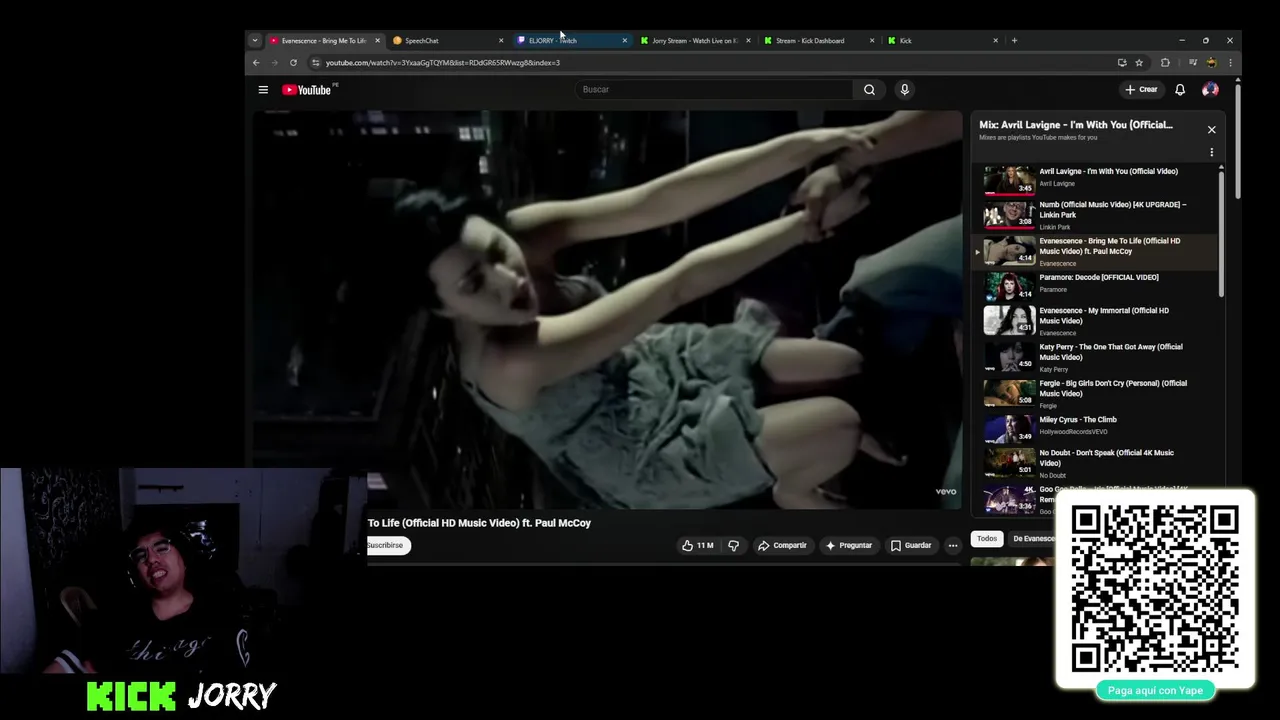
Task: Click the Compartir share button
Action: click(782, 545)
